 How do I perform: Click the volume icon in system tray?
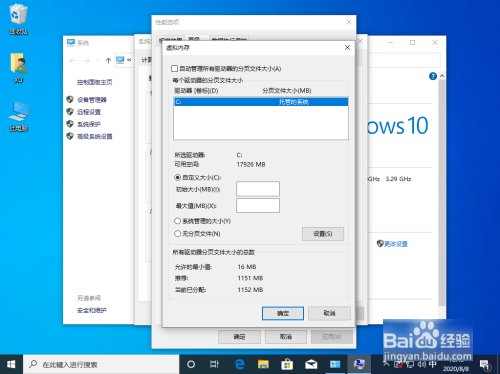(422, 364)
